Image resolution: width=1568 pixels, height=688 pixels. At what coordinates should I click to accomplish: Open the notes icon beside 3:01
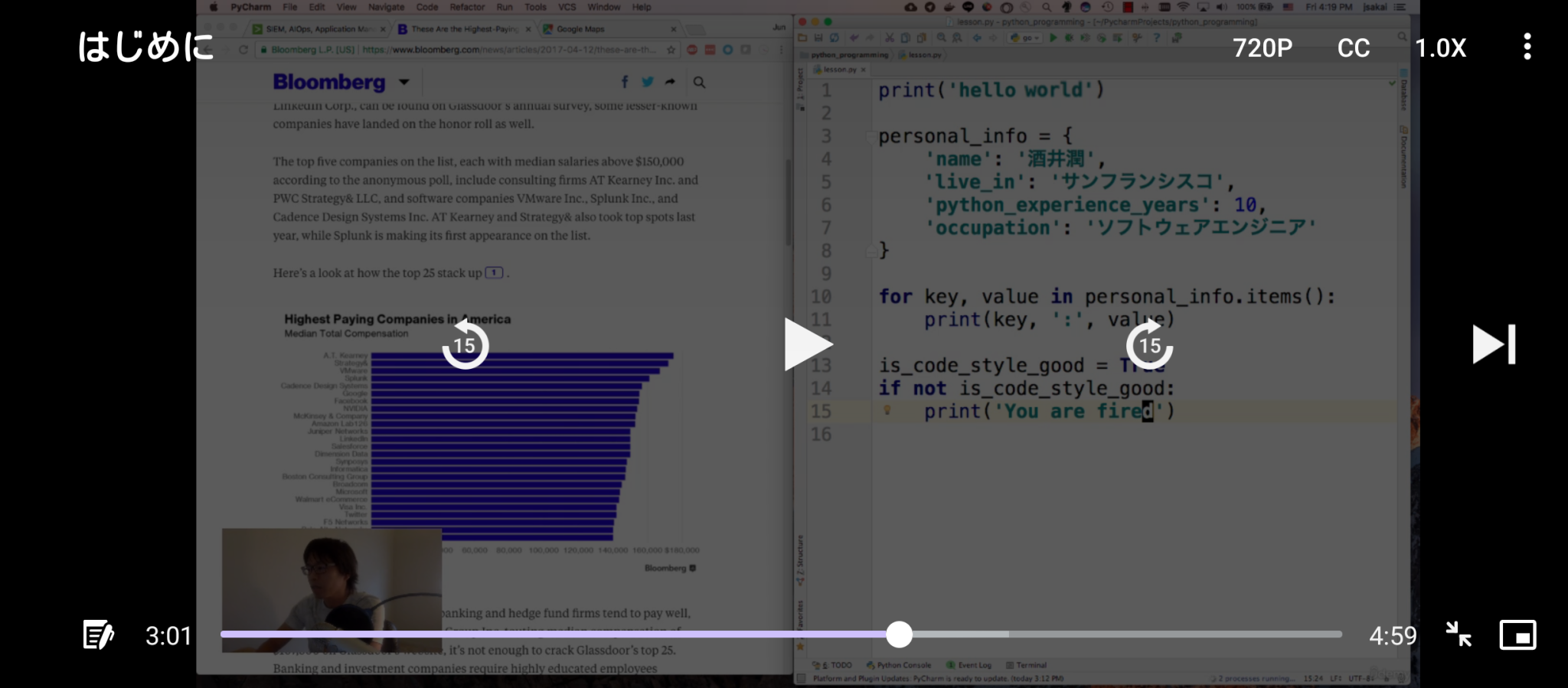click(x=98, y=635)
